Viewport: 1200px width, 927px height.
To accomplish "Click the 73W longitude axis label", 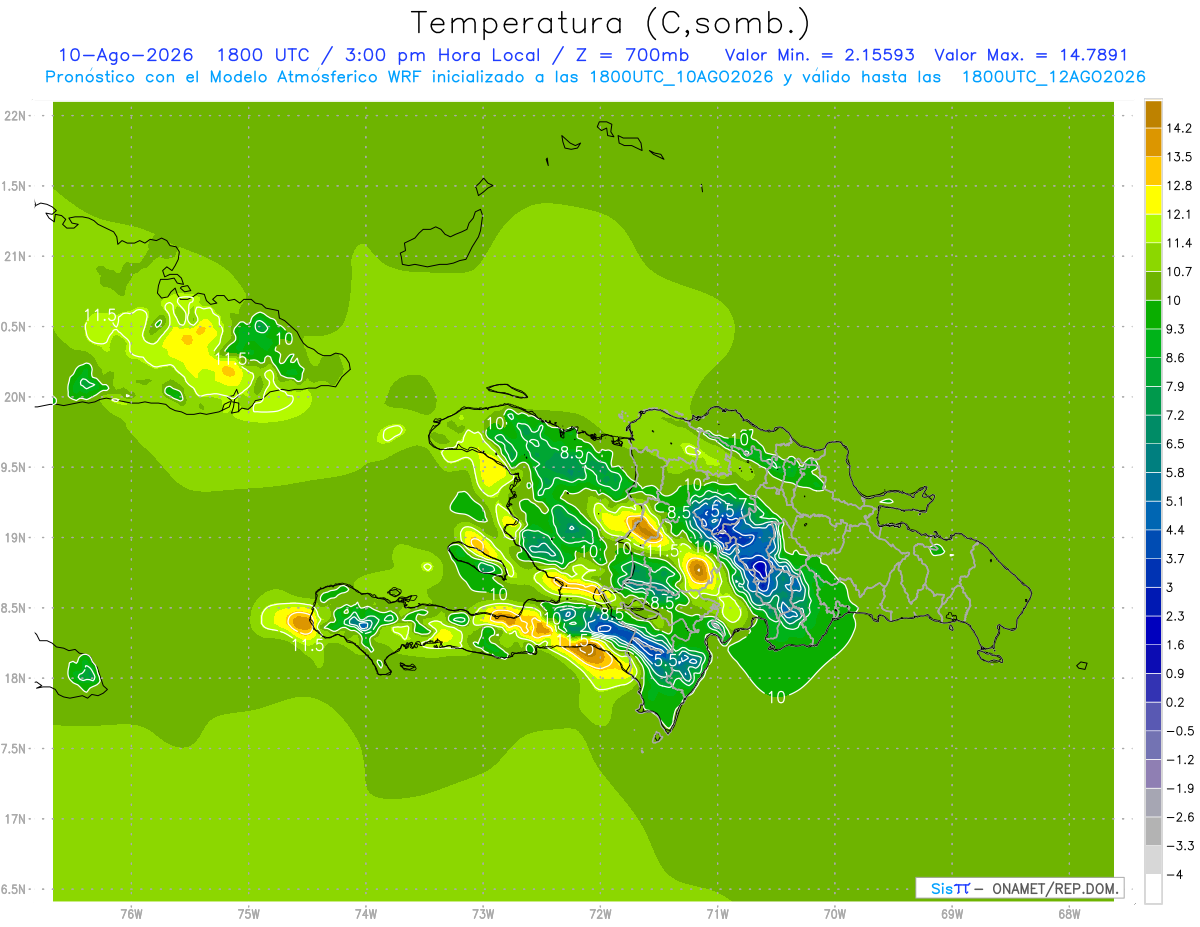I will tap(483, 914).
